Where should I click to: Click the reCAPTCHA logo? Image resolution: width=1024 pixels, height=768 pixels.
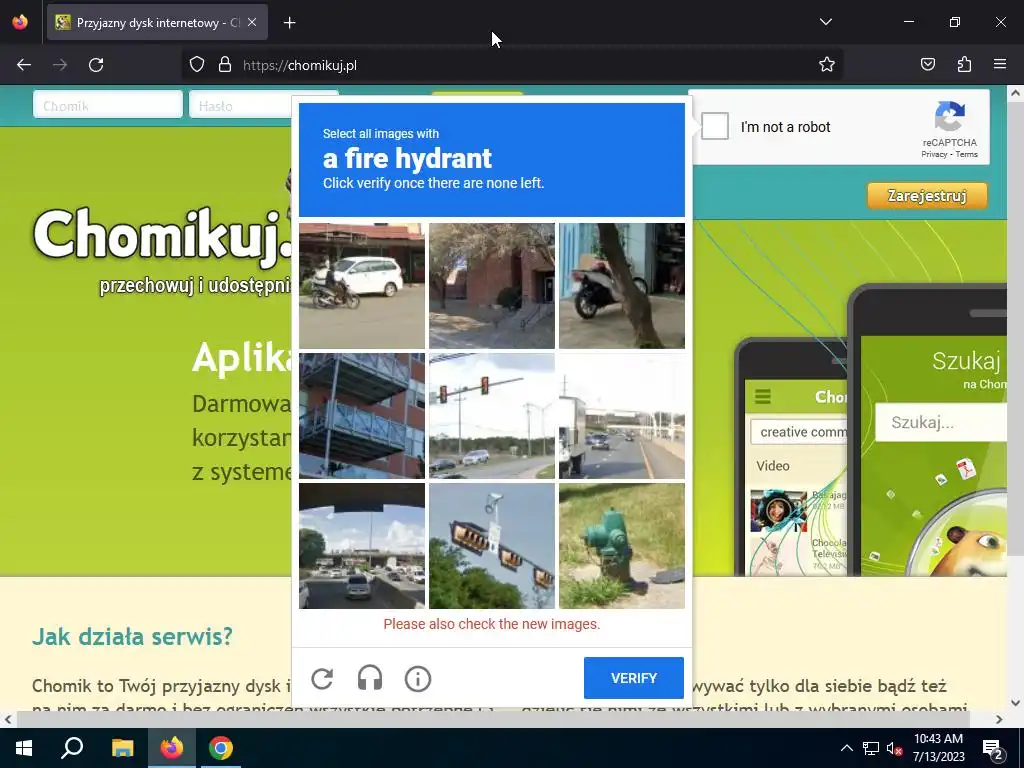950,116
